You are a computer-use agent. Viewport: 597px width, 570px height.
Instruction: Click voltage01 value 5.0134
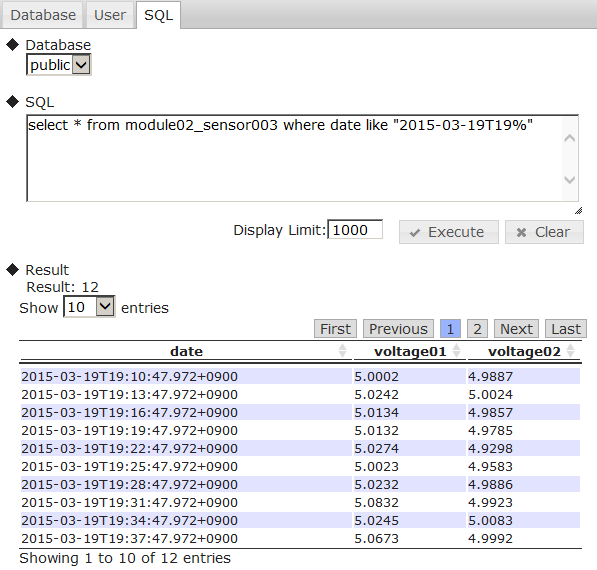[x=377, y=412]
